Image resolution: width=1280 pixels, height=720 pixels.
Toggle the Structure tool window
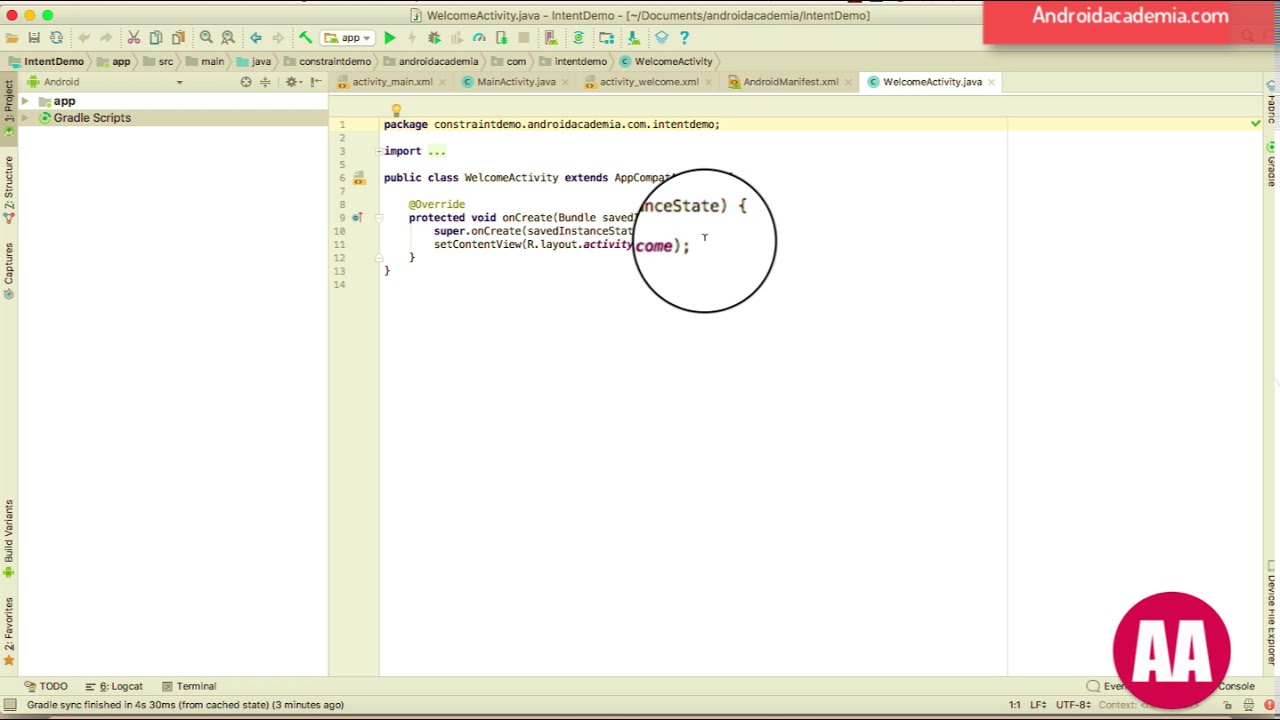(x=9, y=189)
